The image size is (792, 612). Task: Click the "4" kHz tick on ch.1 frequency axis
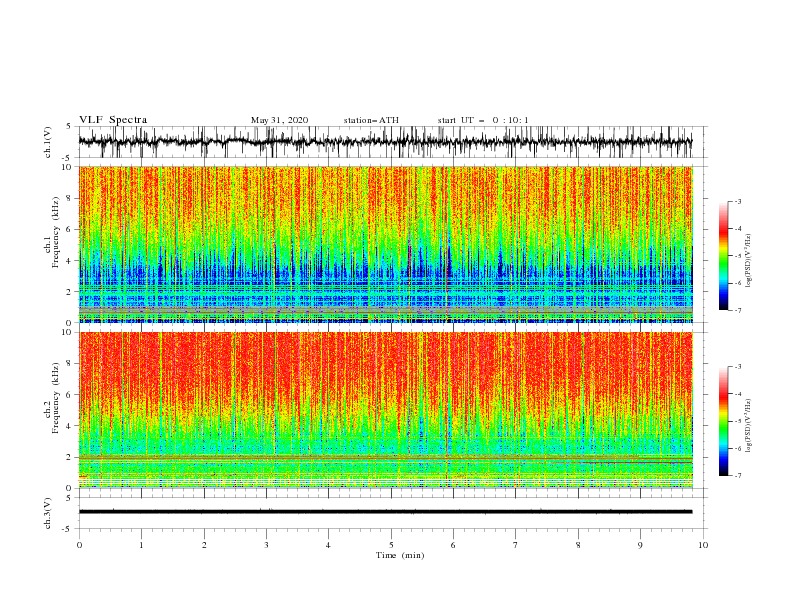pyautogui.click(x=70, y=261)
